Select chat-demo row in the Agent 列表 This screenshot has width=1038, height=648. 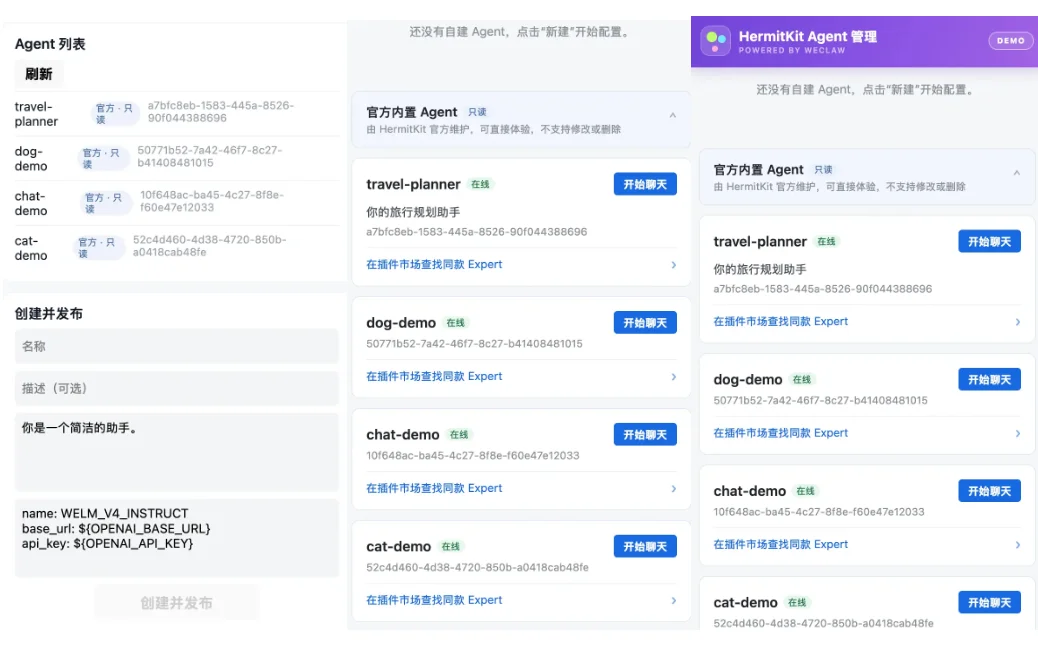pos(177,203)
